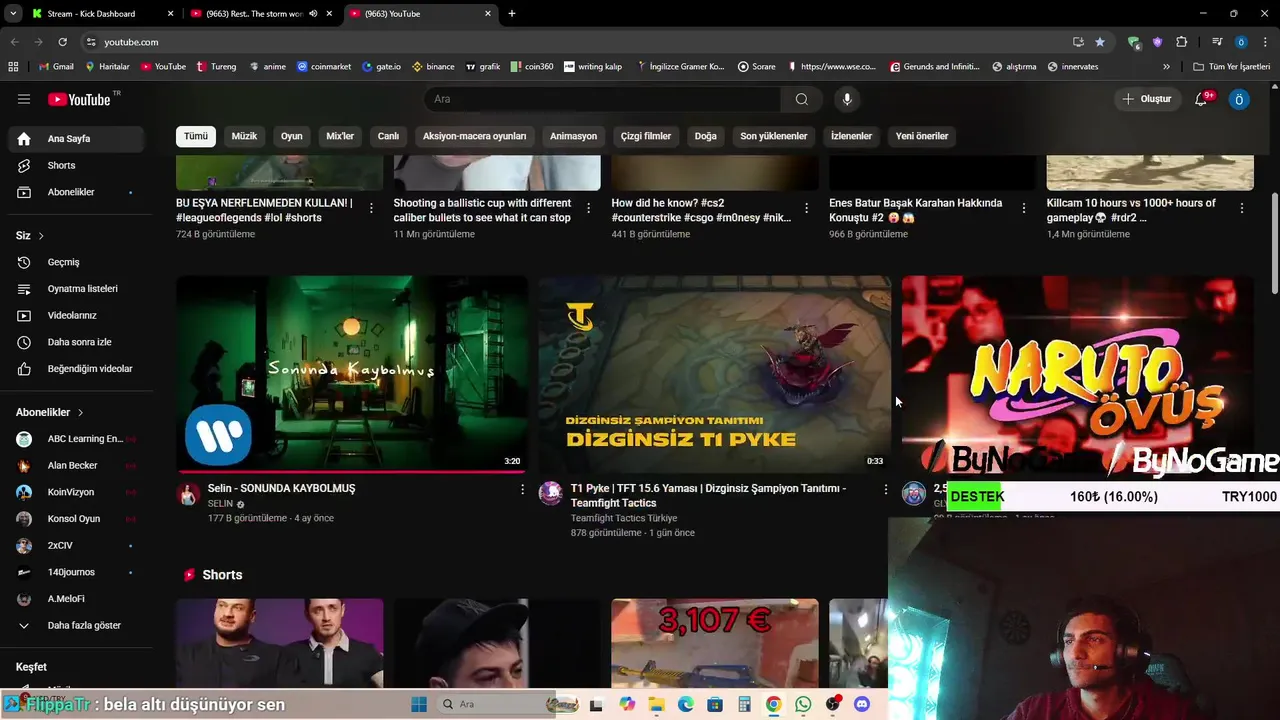Viewport: 1280px width, 720px height.
Task: Open options menu for BU EŞYA NERFLENMEDEN short
Action: (371, 208)
